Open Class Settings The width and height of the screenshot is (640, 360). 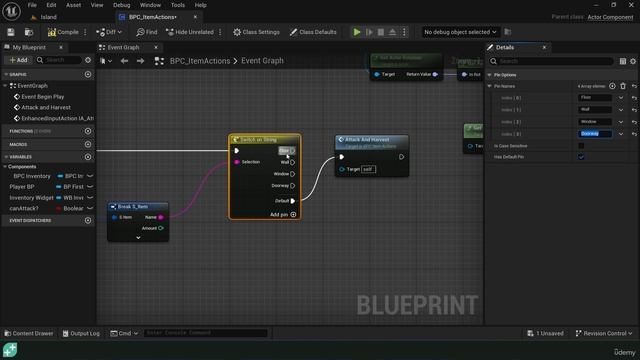(256, 32)
